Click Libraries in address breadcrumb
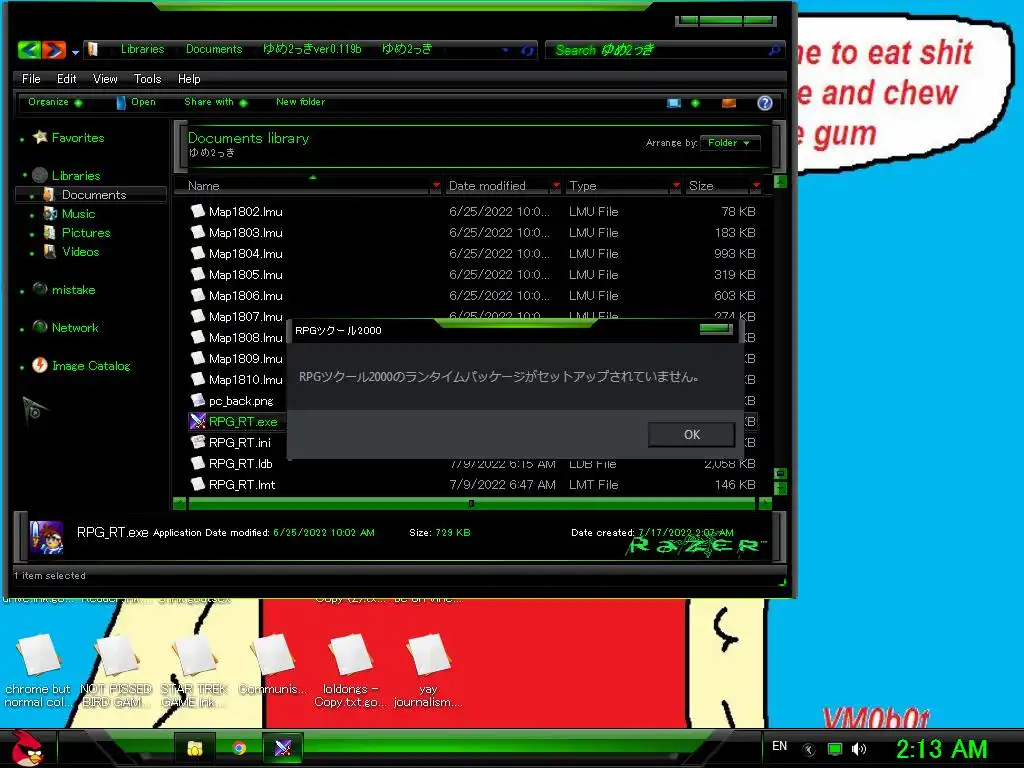 pos(142,50)
